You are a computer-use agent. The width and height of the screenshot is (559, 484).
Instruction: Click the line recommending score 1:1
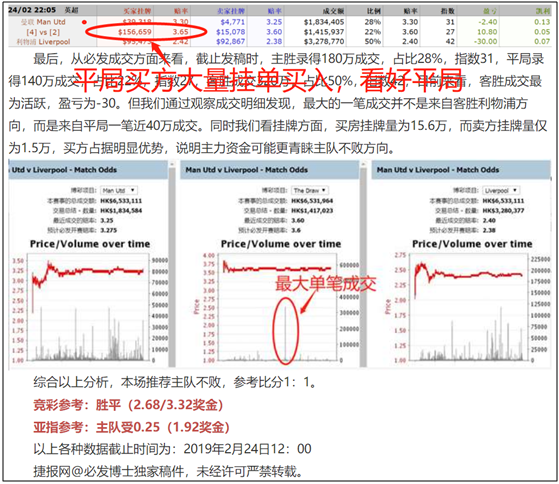(175, 383)
